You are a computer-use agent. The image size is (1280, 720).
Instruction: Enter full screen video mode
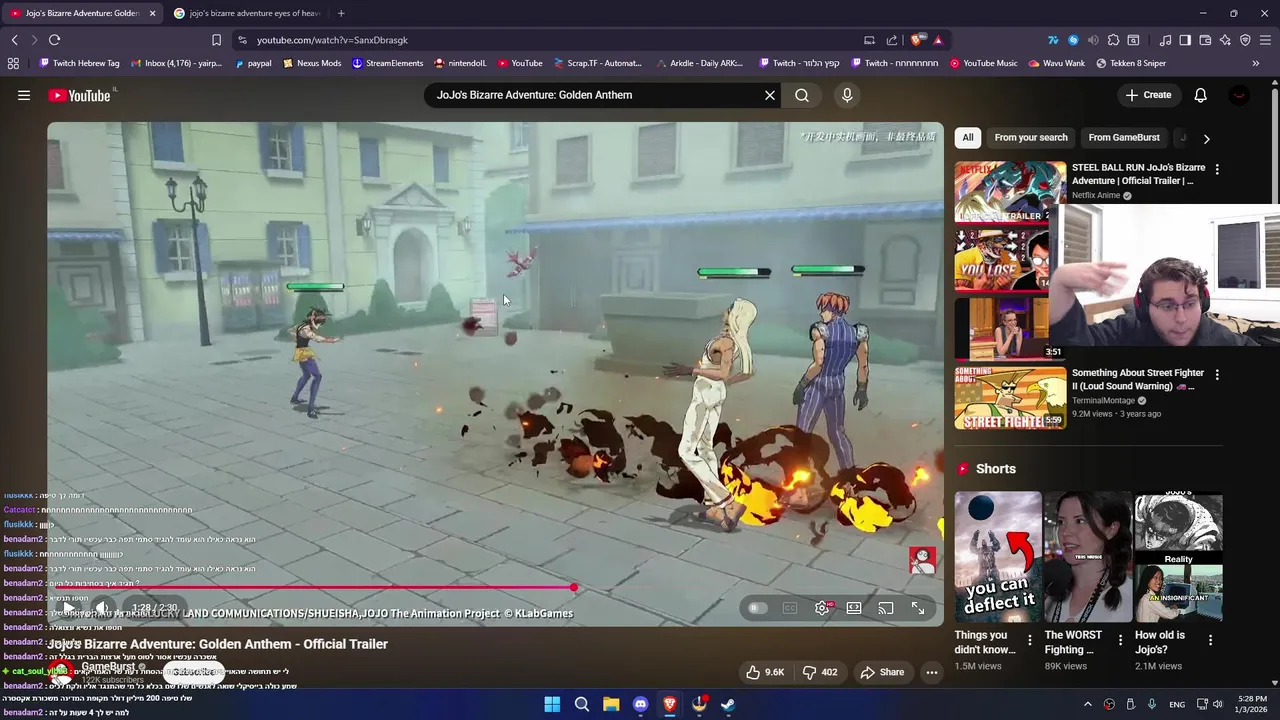pos(918,608)
